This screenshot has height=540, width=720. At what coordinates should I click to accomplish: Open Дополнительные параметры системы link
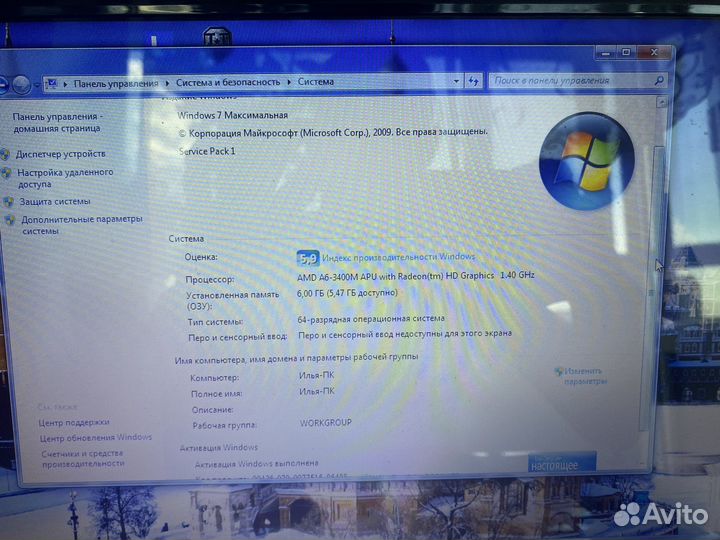(82, 225)
